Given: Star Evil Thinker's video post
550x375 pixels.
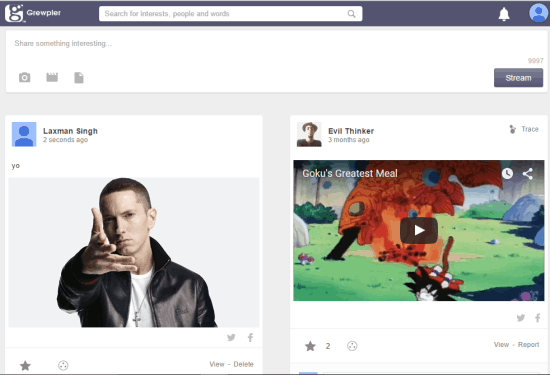Looking at the screenshot, I should click(310, 346).
